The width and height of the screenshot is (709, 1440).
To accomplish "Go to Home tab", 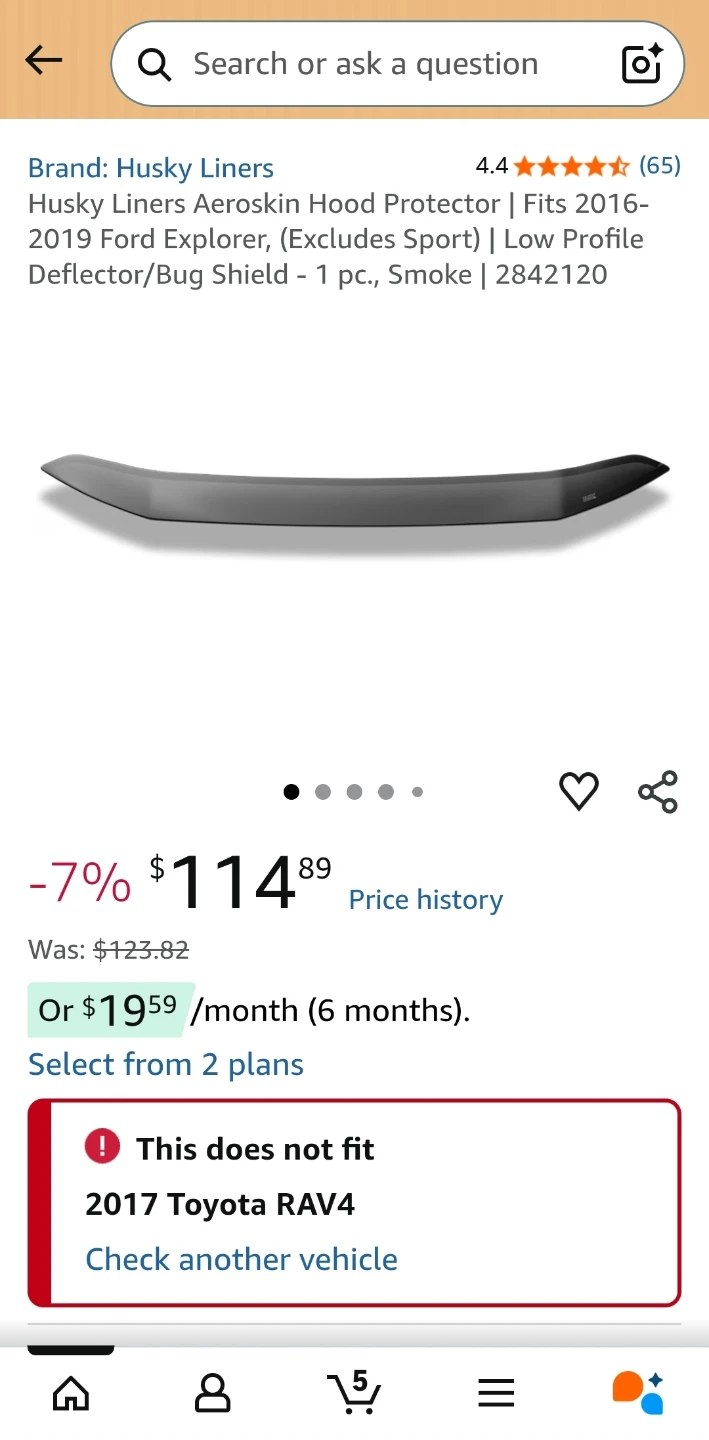I will click(x=71, y=1393).
